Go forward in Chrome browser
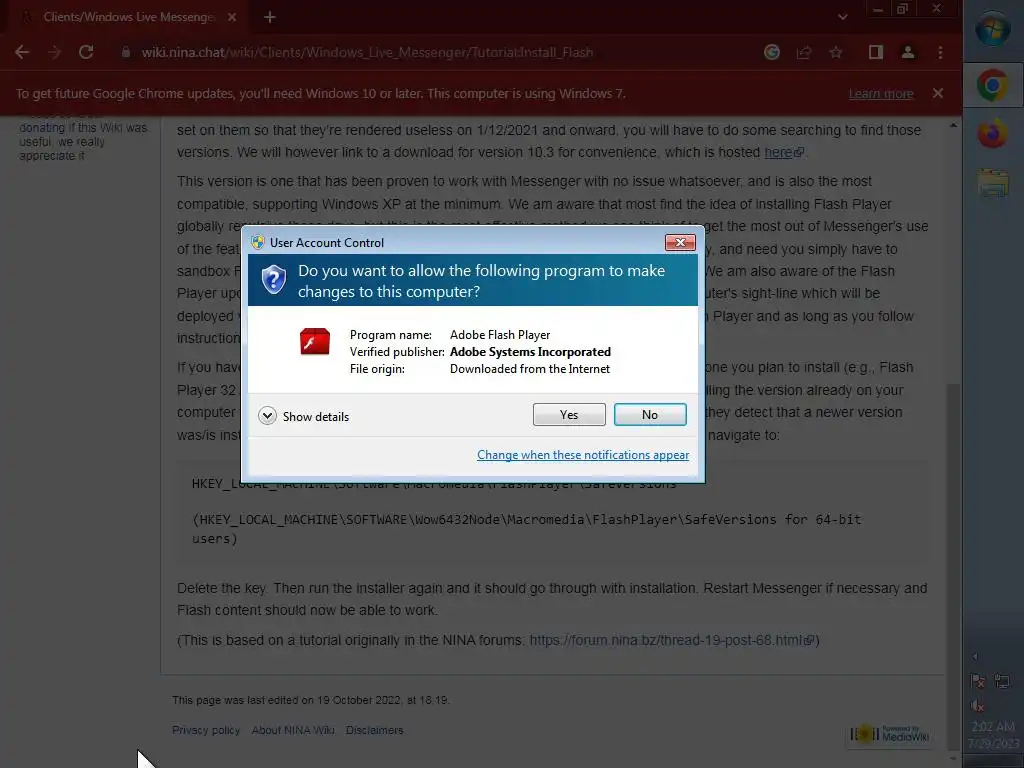Image resolution: width=1024 pixels, height=768 pixels. click(x=54, y=52)
